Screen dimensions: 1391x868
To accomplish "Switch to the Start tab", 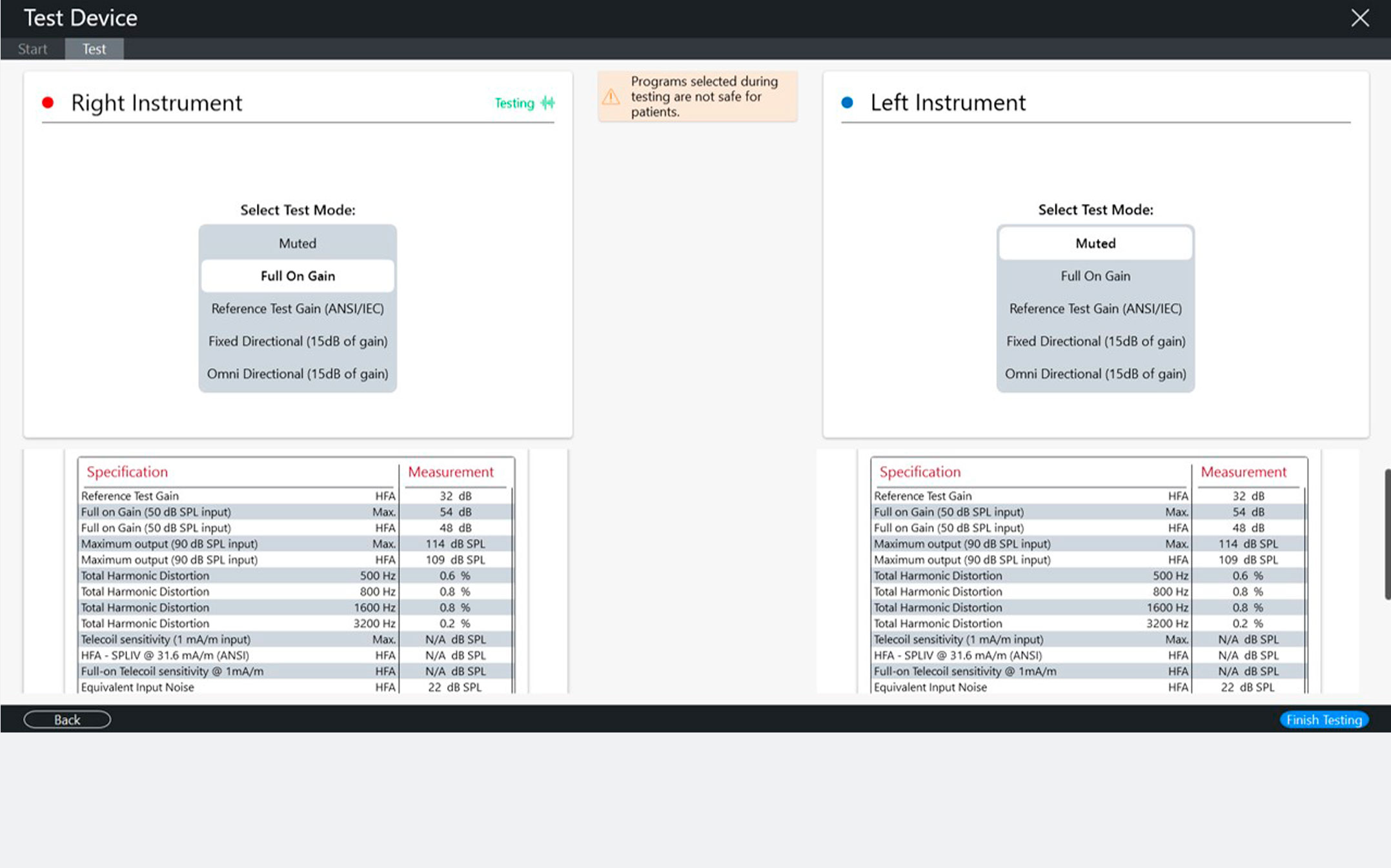I will click(32, 49).
